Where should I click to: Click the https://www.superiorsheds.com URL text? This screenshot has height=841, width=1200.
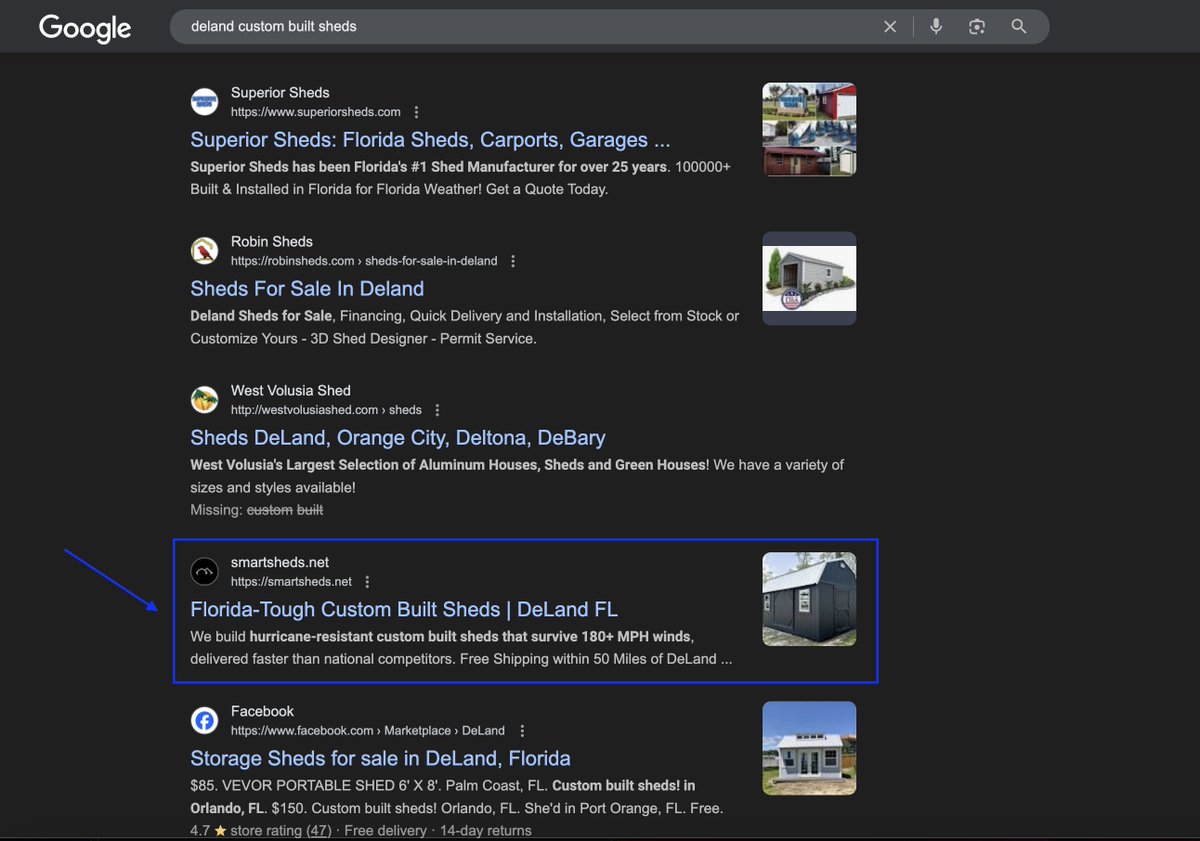point(316,112)
